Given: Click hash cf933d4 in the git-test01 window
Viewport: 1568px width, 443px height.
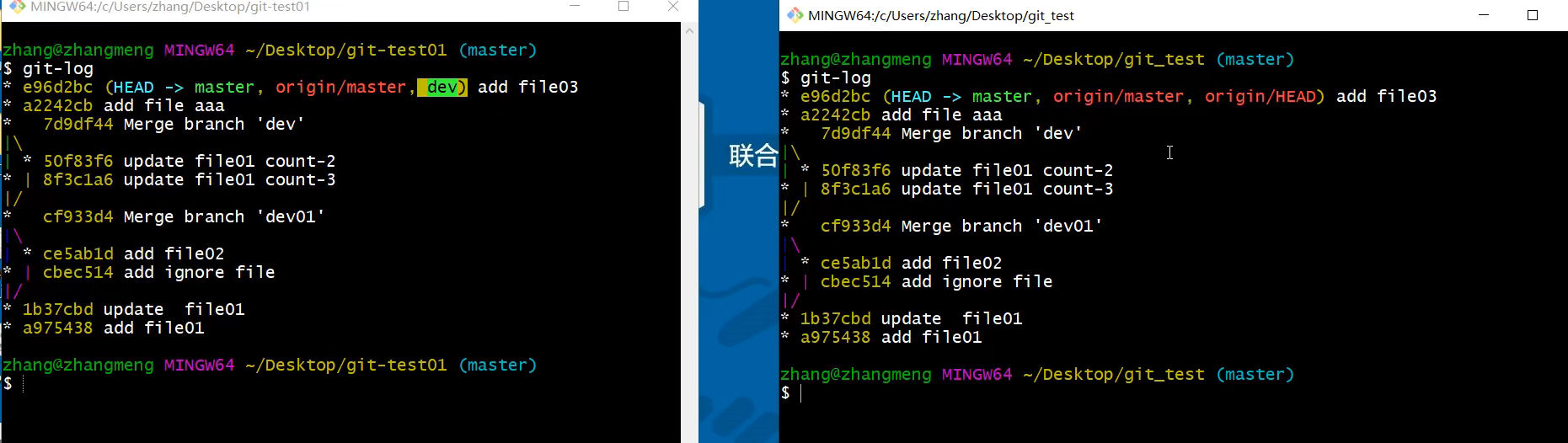Looking at the screenshot, I should pos(78,216).
